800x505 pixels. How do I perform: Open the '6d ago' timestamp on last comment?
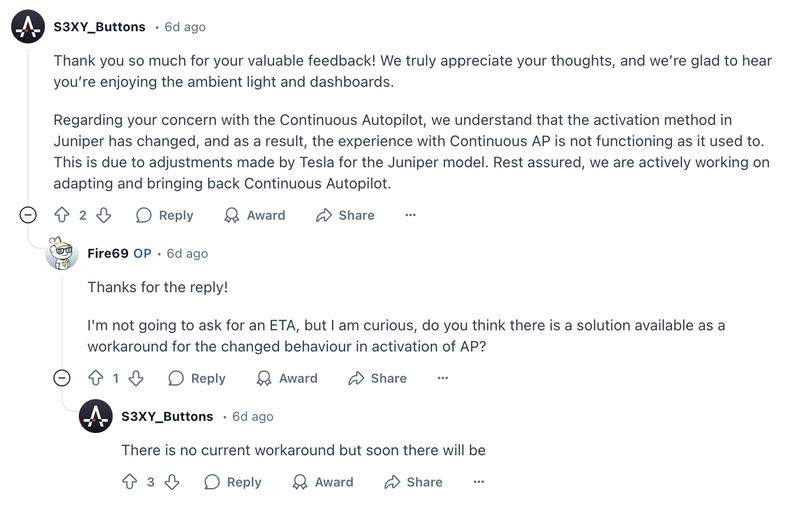point(253,416)
